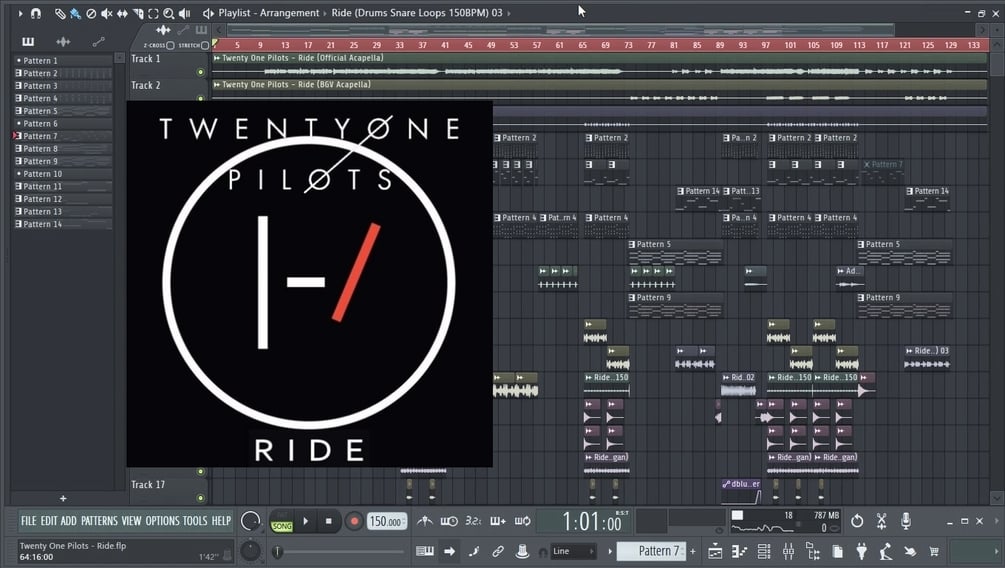
Task: Click the undo history circular arrow icon
Action: [x=857, y=521]
